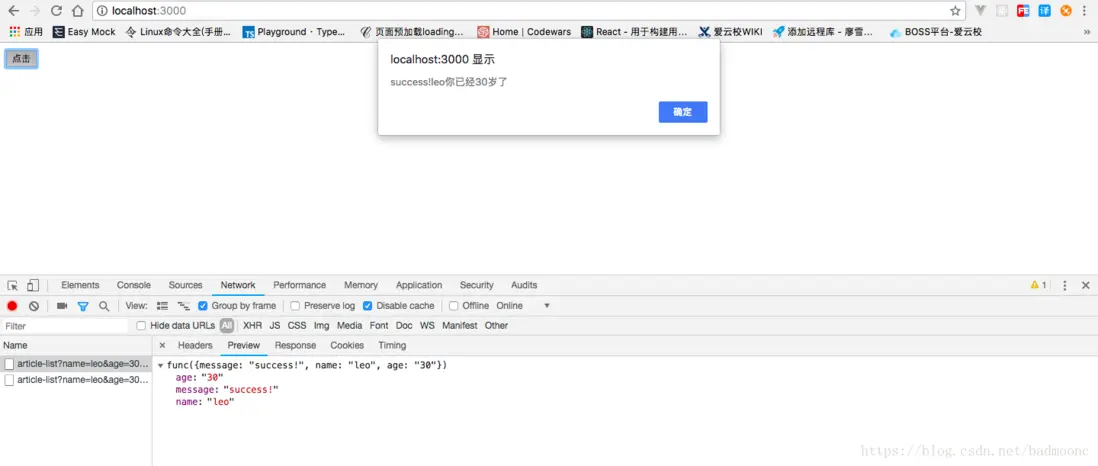Clear the network log
The height and width of the screenshot is (466, 1098).
tap(34, 306)
